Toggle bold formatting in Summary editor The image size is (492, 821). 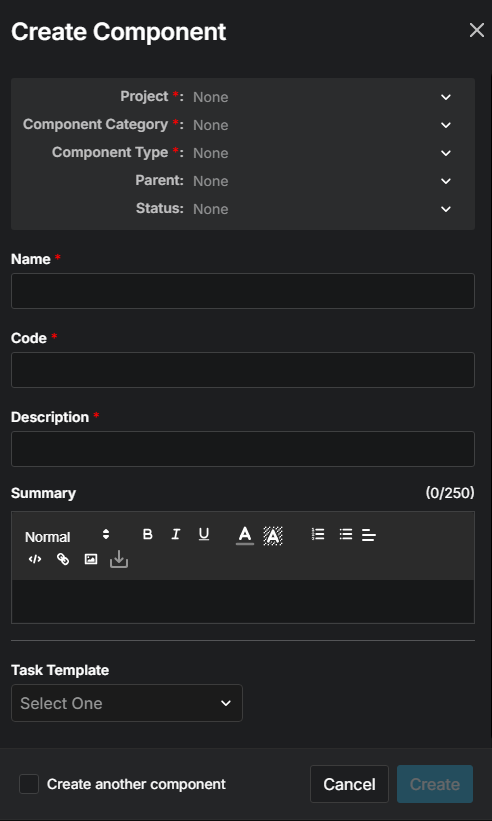tap(148, 534)
